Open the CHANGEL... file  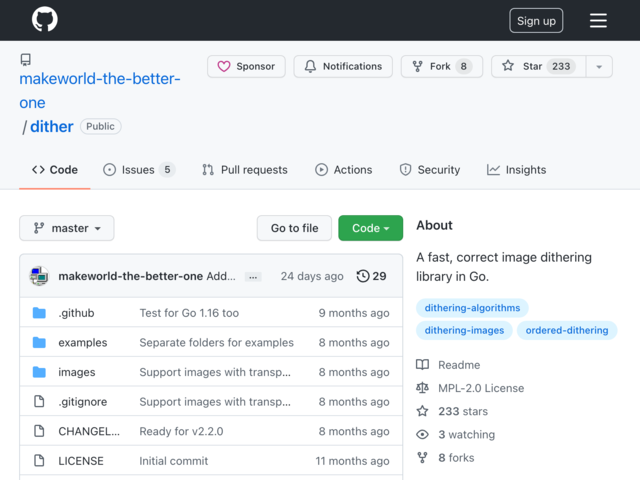click(89, 431)
